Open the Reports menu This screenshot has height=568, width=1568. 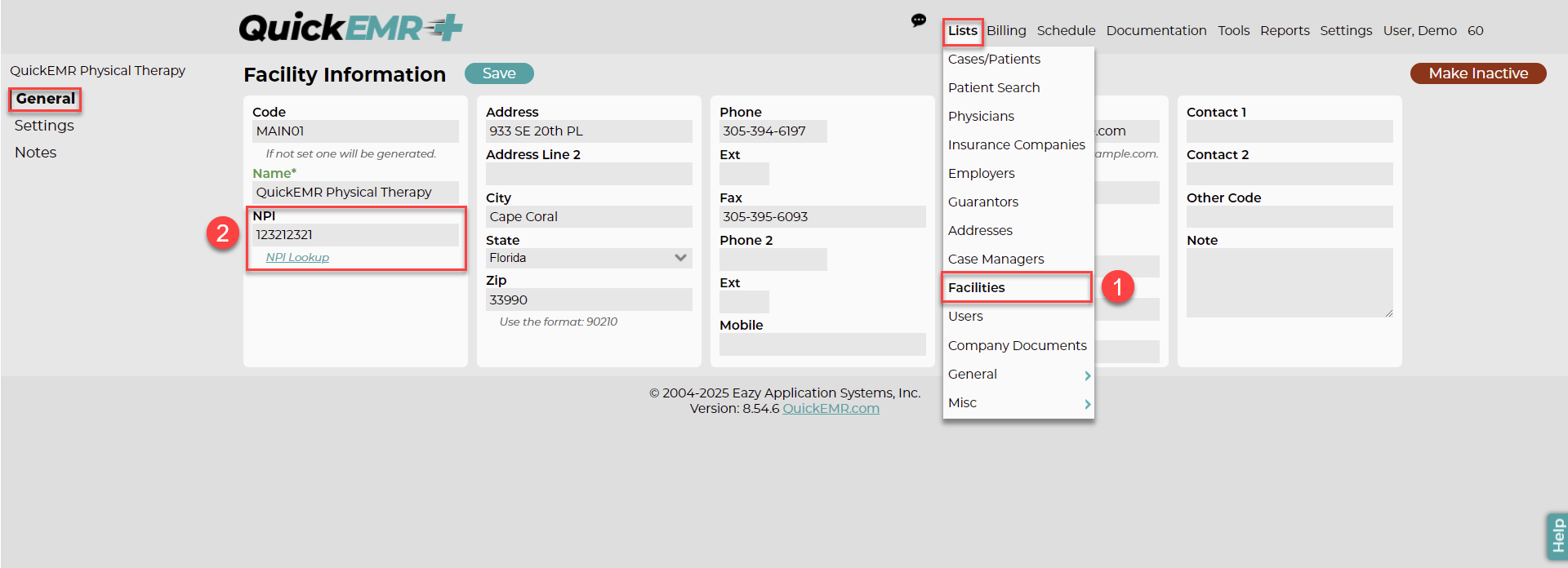1285,31
